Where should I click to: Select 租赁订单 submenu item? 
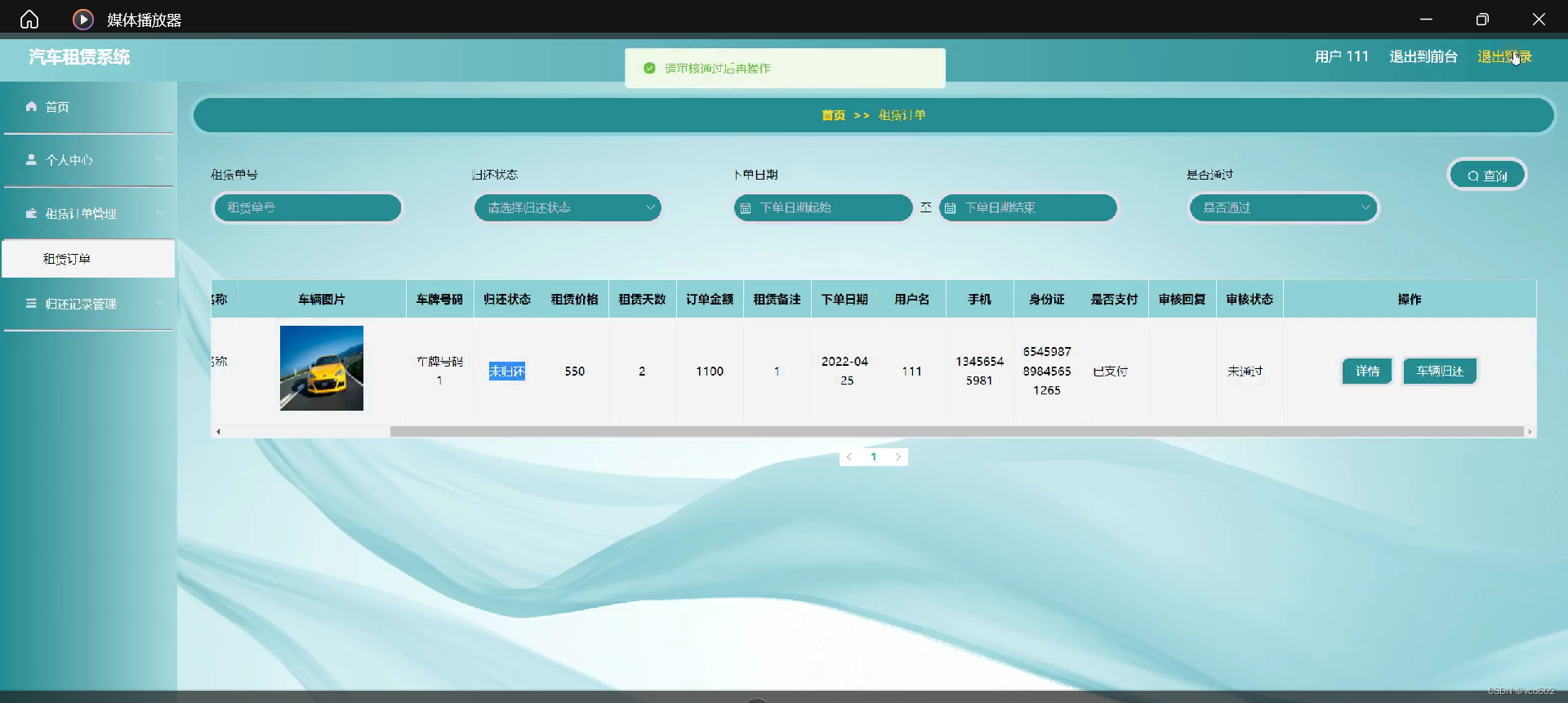(88, 259)
